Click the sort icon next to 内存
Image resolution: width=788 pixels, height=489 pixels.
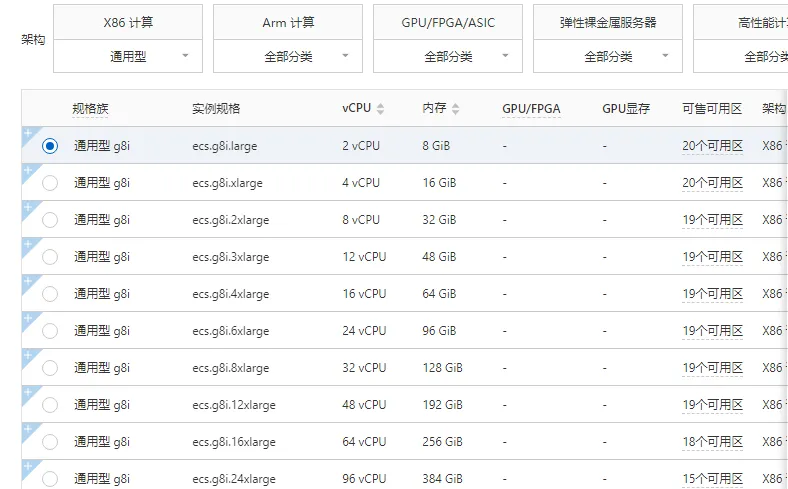[456, 109]
